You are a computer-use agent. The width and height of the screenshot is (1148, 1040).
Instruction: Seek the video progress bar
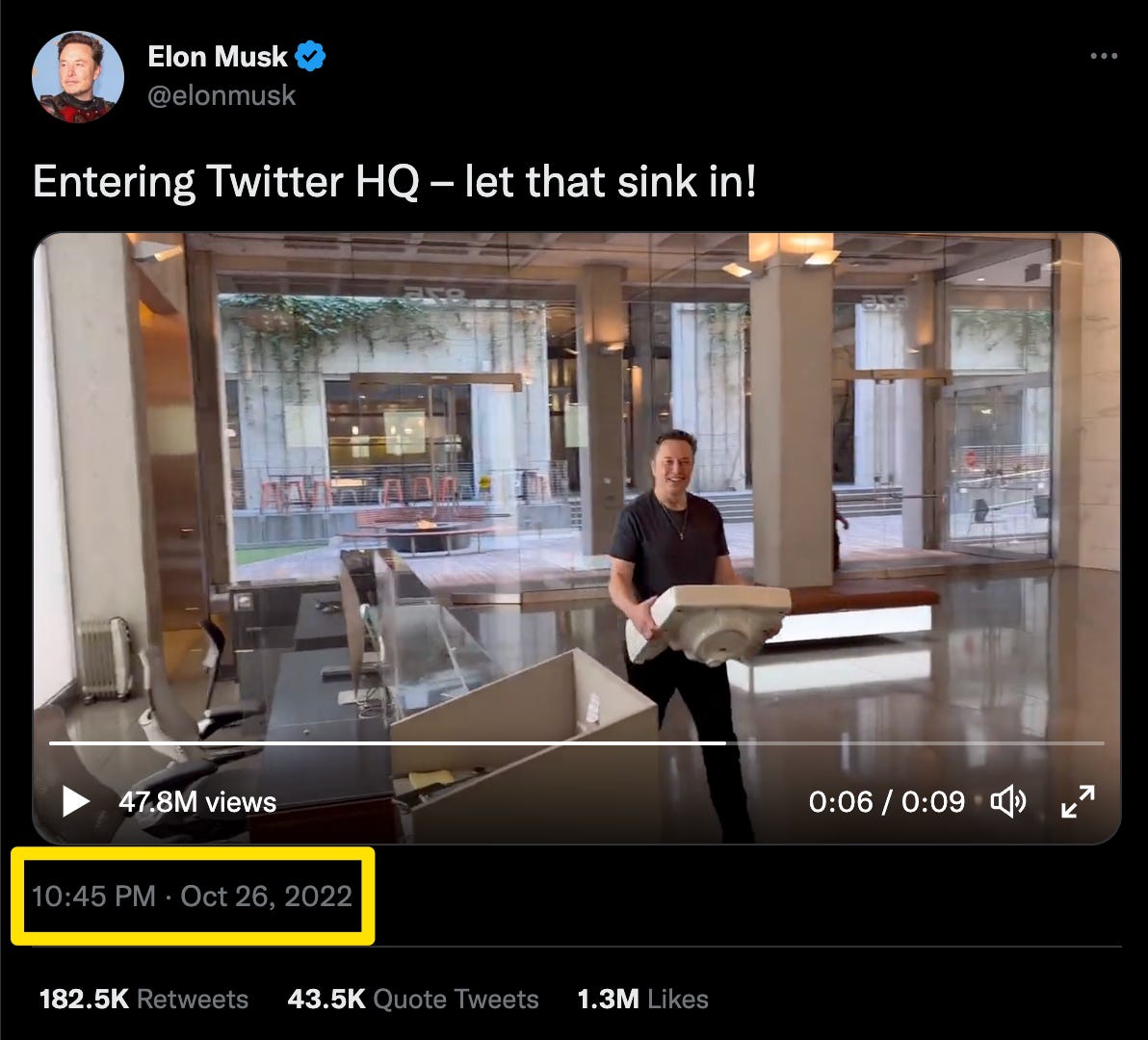pos(576,742)
